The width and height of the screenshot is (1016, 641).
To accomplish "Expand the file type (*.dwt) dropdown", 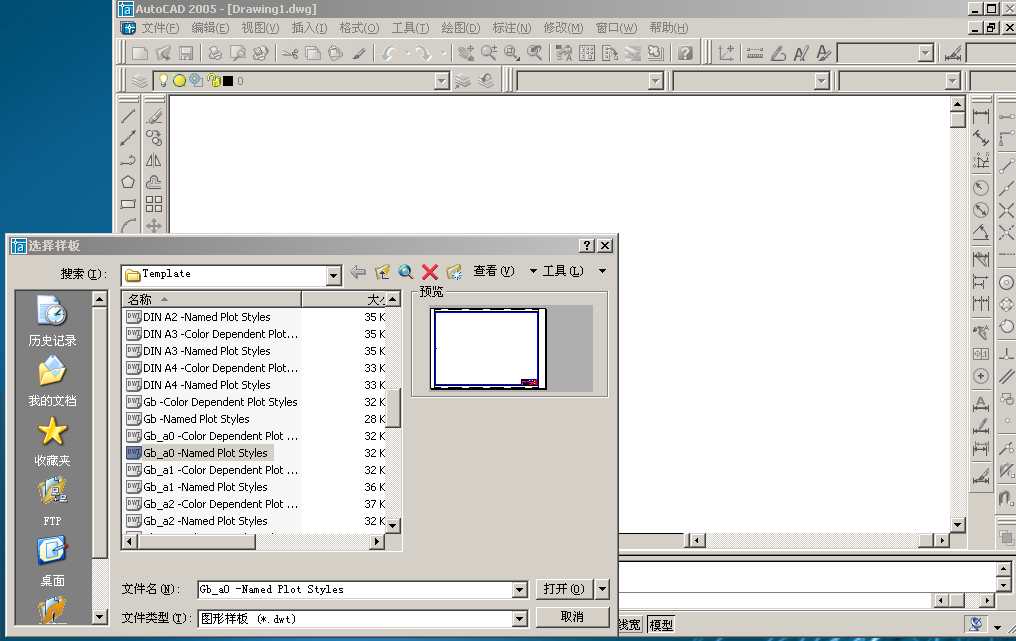I will pos(519,619).
